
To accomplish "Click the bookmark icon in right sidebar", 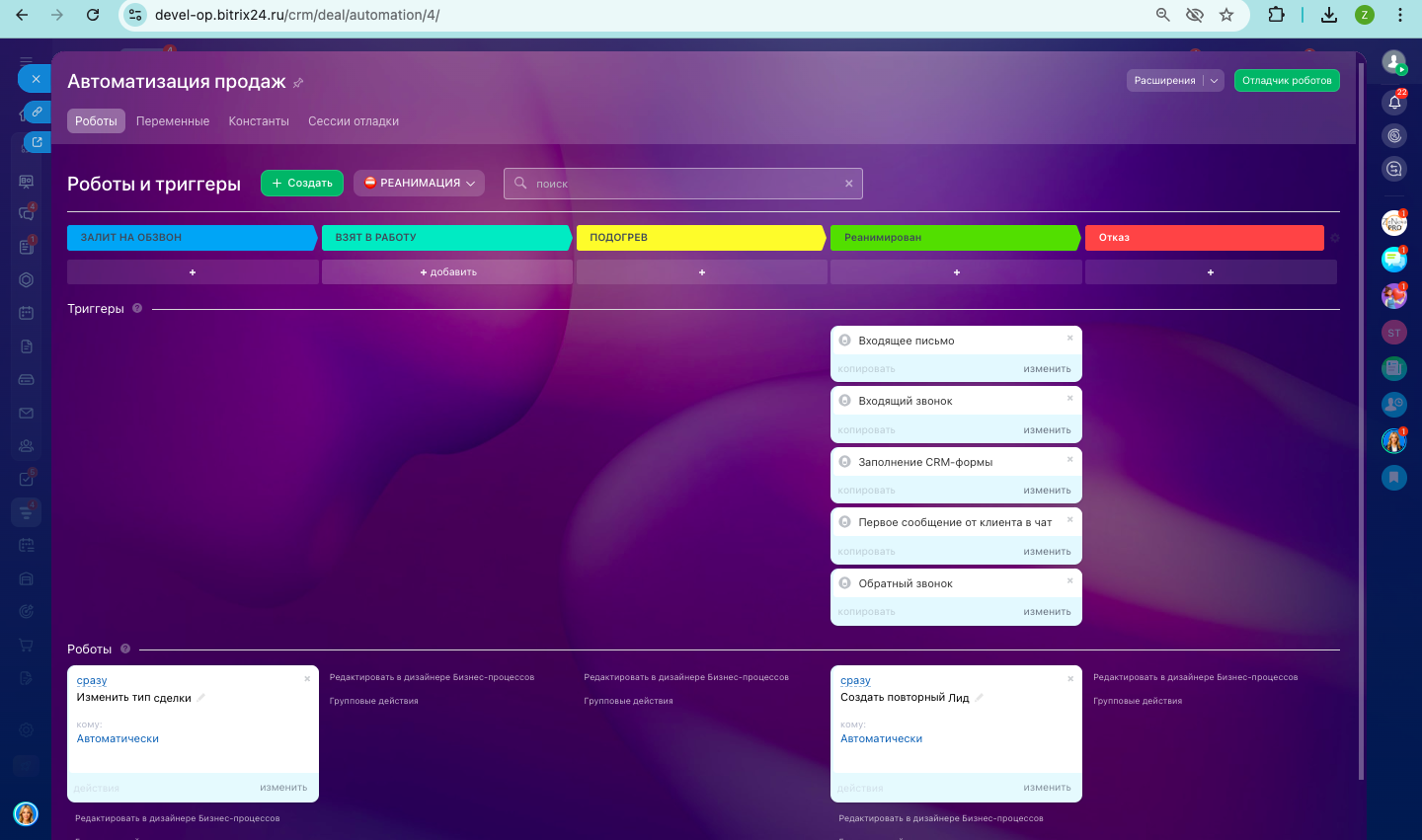I will (x=1394, y=478).
